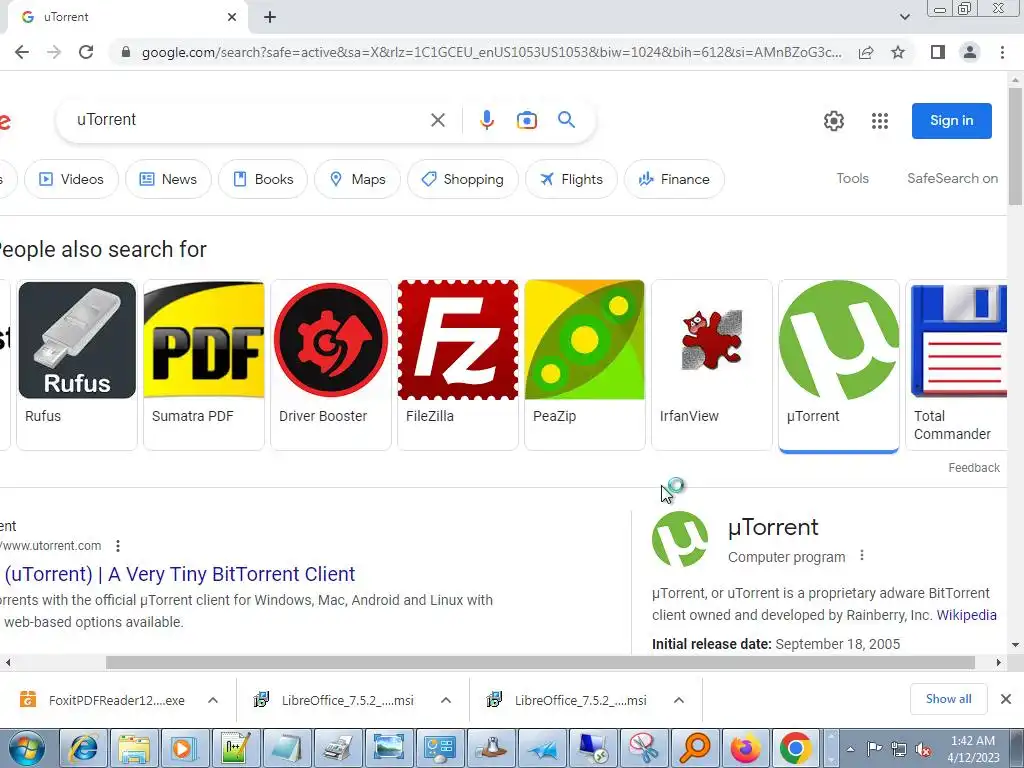Select the Sumatra PDF card
Screen dimensions: 1024x768
coord(204,364)
